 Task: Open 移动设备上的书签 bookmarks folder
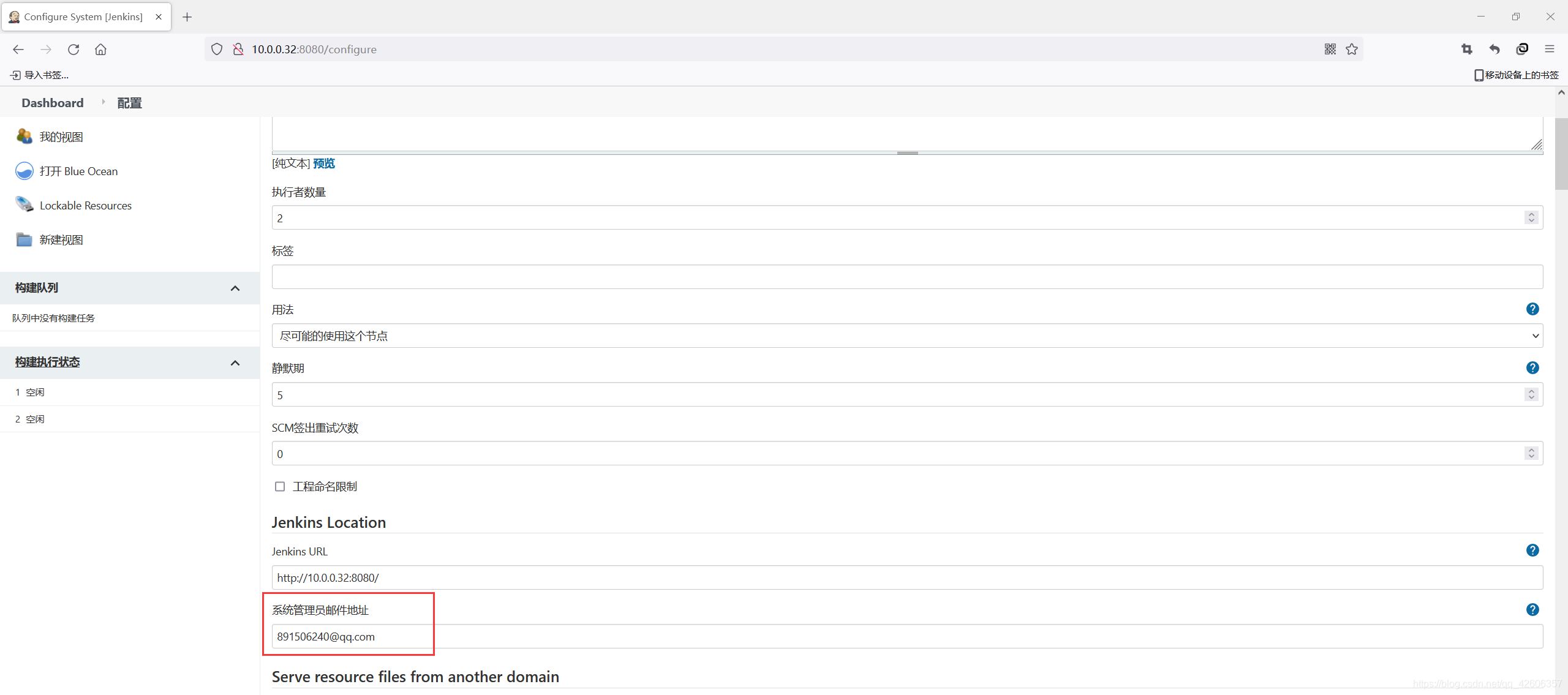click(1517, 75)
